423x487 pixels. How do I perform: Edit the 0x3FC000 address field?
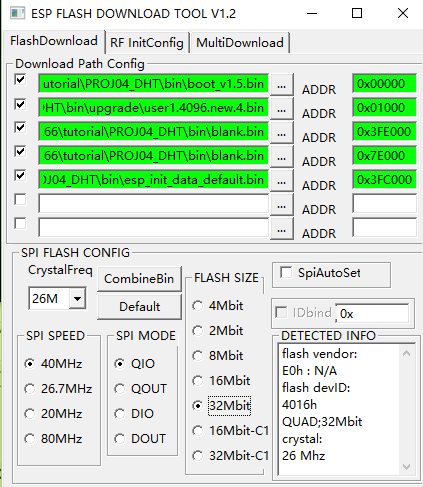384,179
